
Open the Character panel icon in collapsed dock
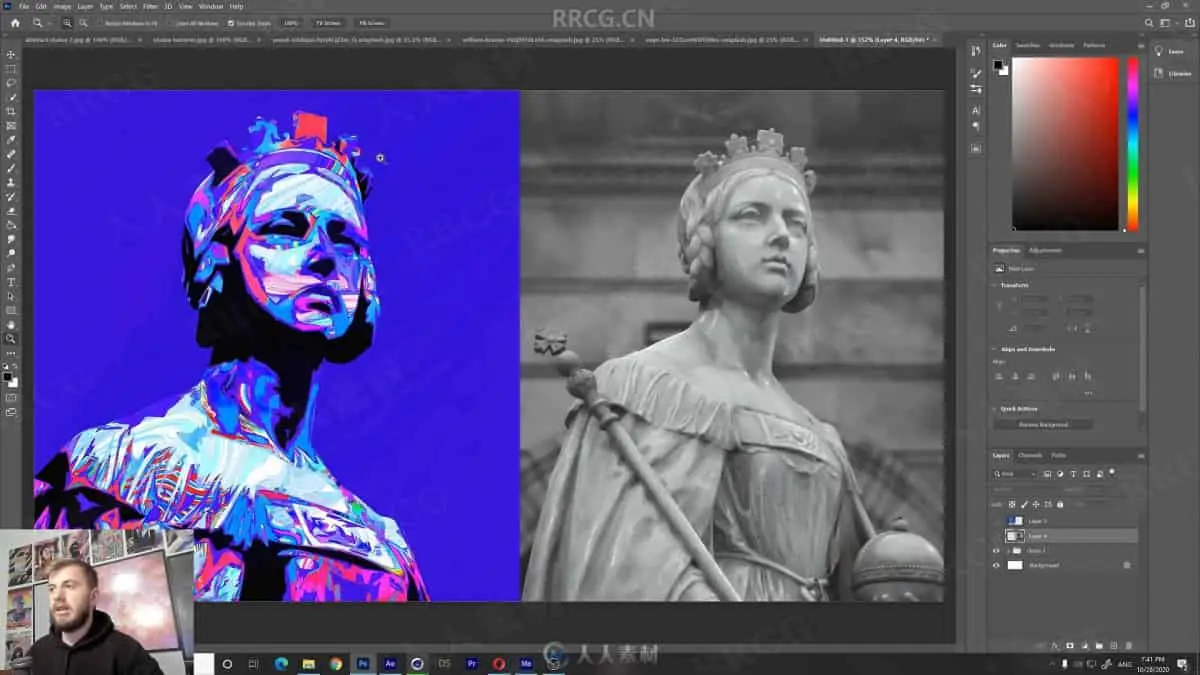976,110
